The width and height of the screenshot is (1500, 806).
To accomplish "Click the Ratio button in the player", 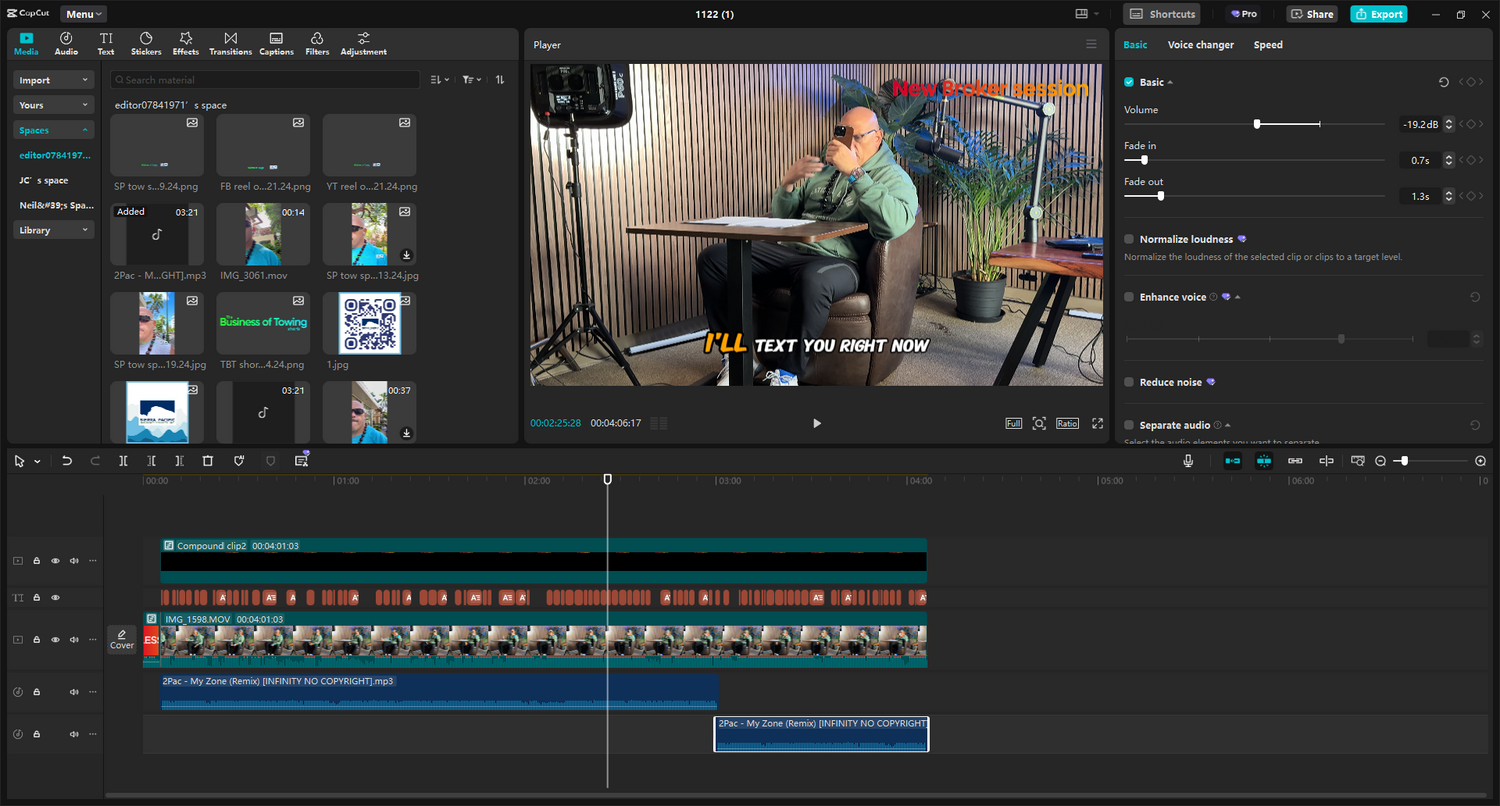I will (1067, 424).
